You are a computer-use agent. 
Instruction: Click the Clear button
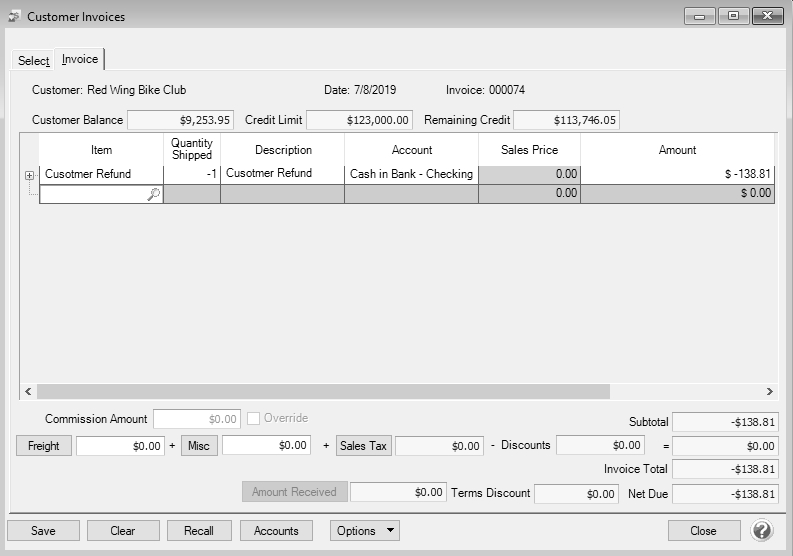click(123, 531)
